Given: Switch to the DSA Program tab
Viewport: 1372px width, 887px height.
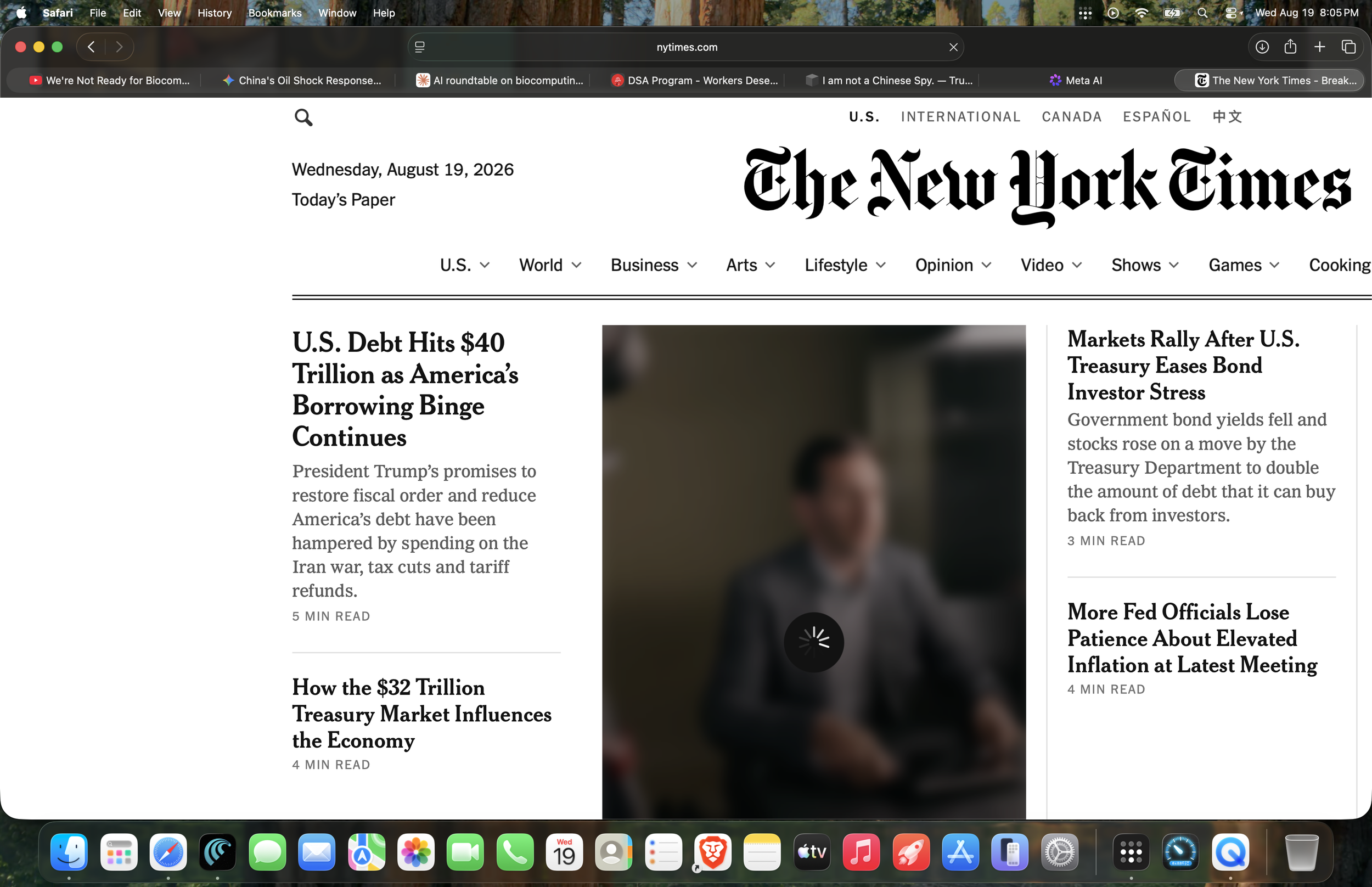Looking at the screenshot, I should (x=694, y=81).
